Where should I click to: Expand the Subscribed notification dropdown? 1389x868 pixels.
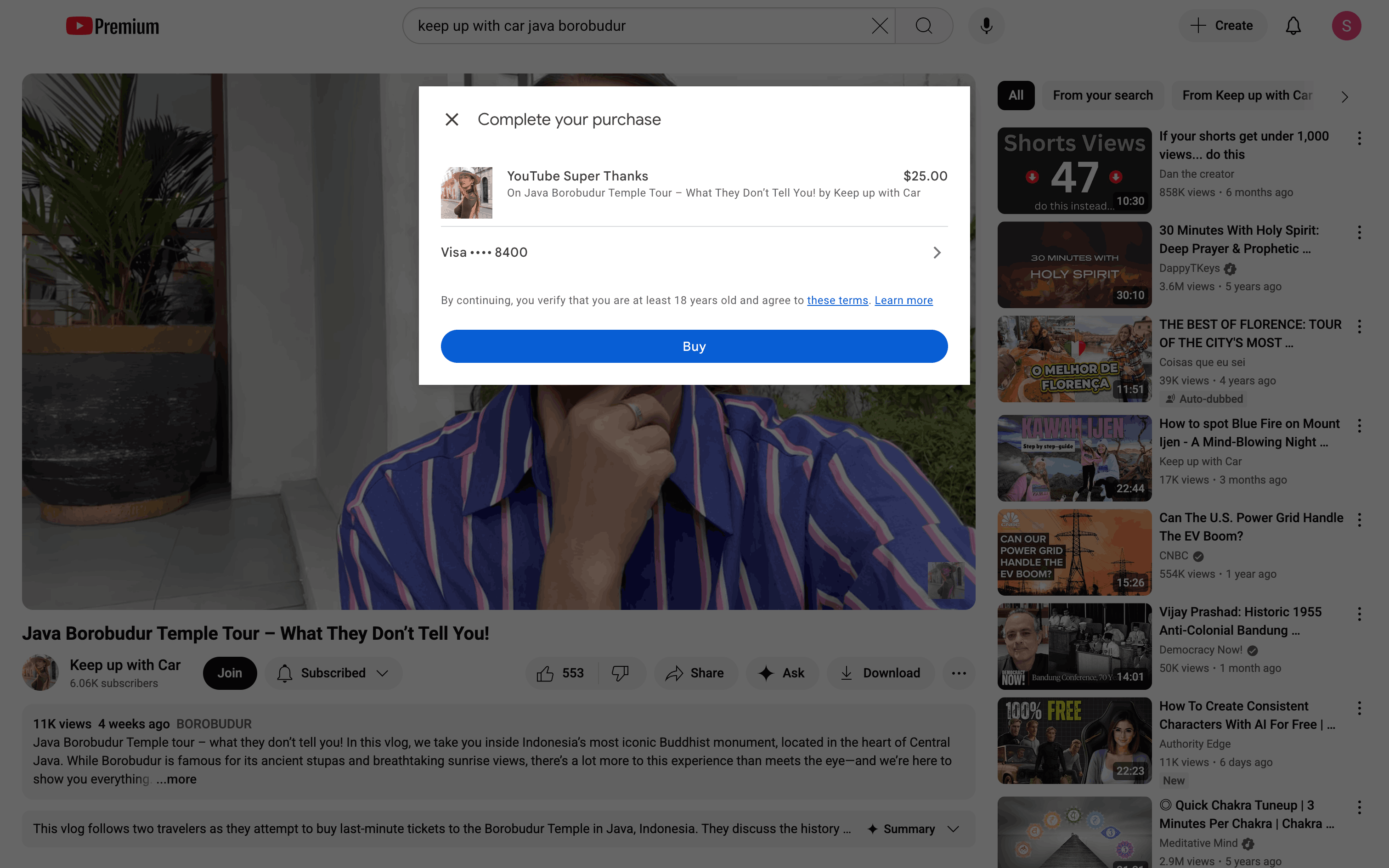(333, 673)
